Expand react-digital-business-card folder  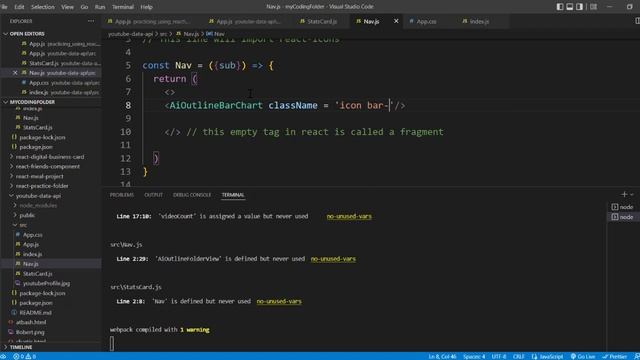click(50, 157)
